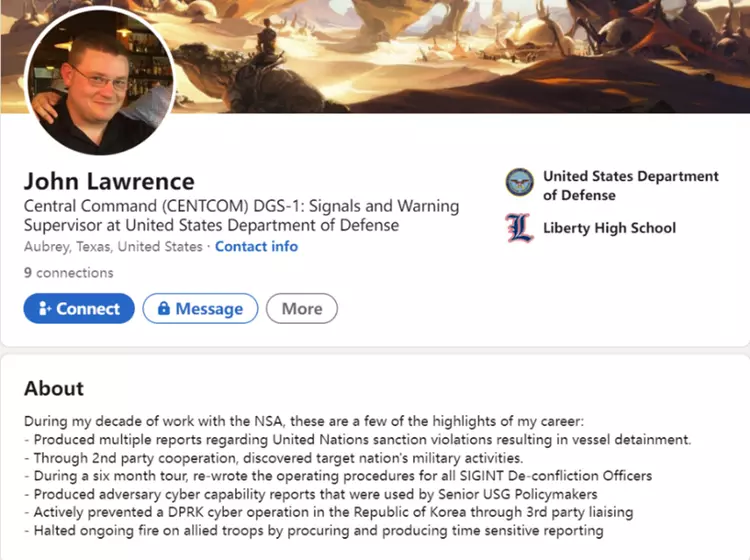
Task: Expand the More options button
Action: click(x=301, y=309)
